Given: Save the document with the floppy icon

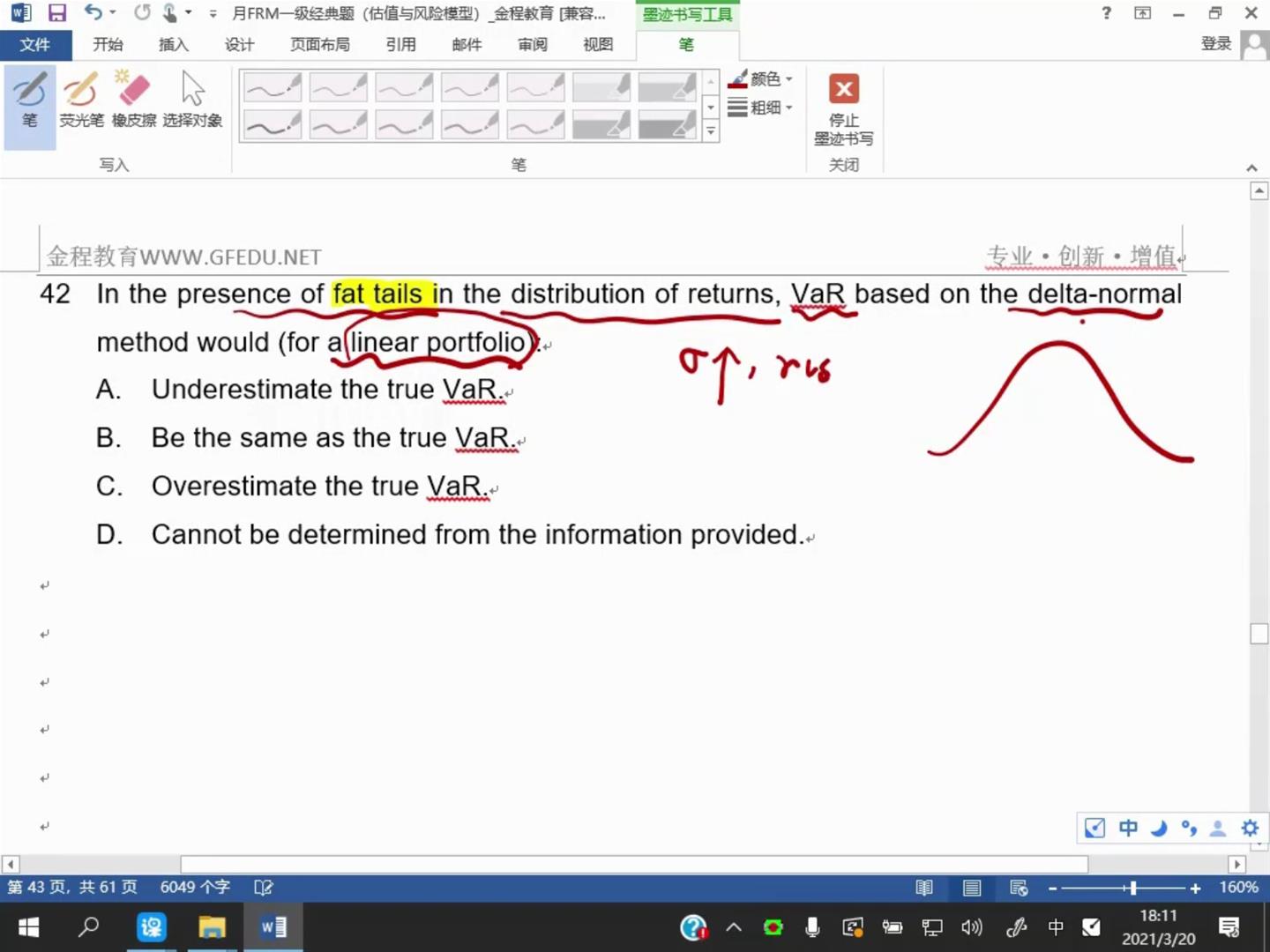Looking at the screenshot, I should [x=57, y=13].
